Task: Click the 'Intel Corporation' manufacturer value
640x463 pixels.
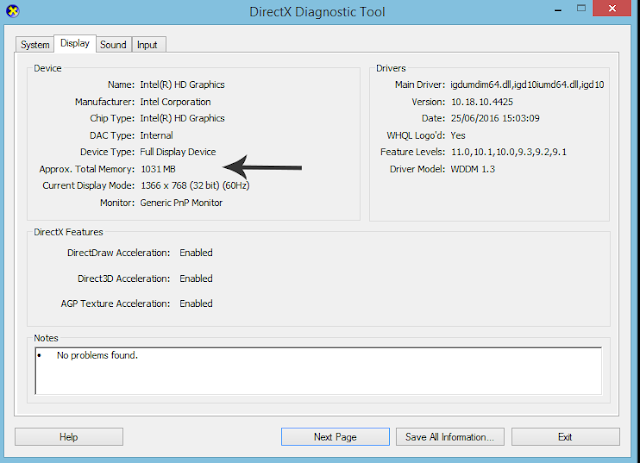Action: tap(176, 102)
